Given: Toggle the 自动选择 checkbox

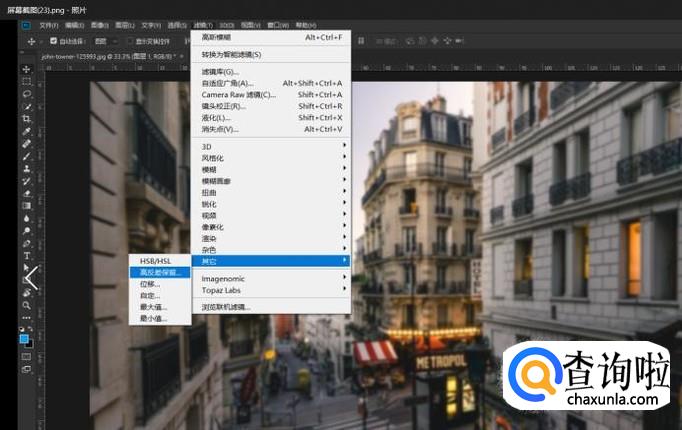Looking at the screenshot, I should point(54,41).
